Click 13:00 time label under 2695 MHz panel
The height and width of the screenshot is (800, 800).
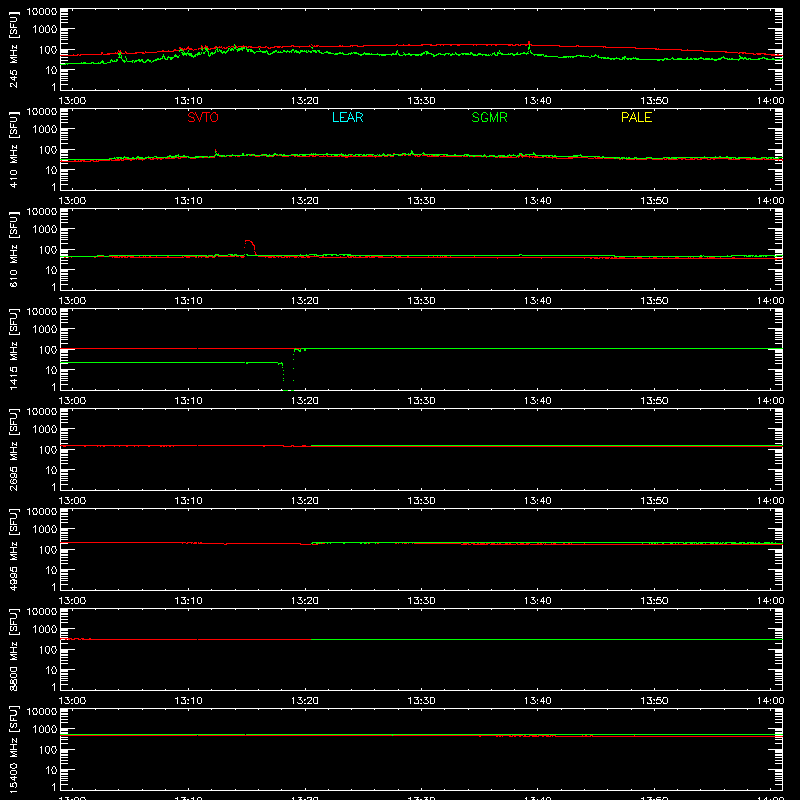click(x=72, y=501)
